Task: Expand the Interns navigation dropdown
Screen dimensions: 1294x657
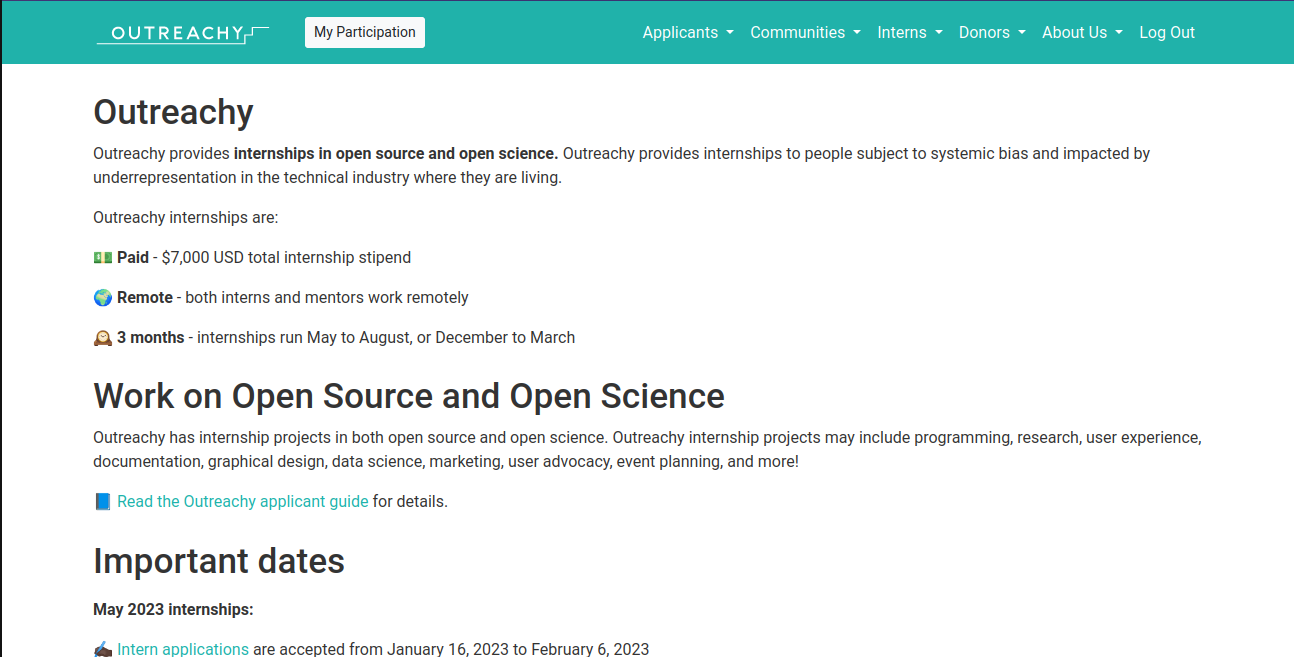Action: pyautogui.click(x=909, y=32)
